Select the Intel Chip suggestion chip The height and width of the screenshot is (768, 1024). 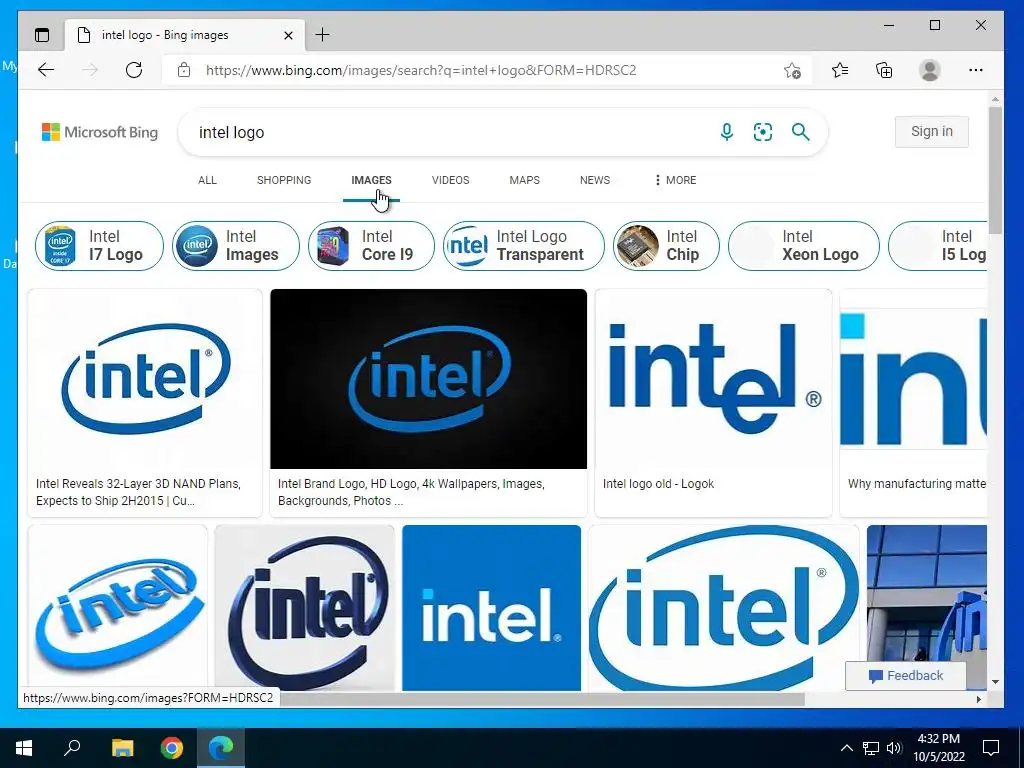click(x=666, y=246)
